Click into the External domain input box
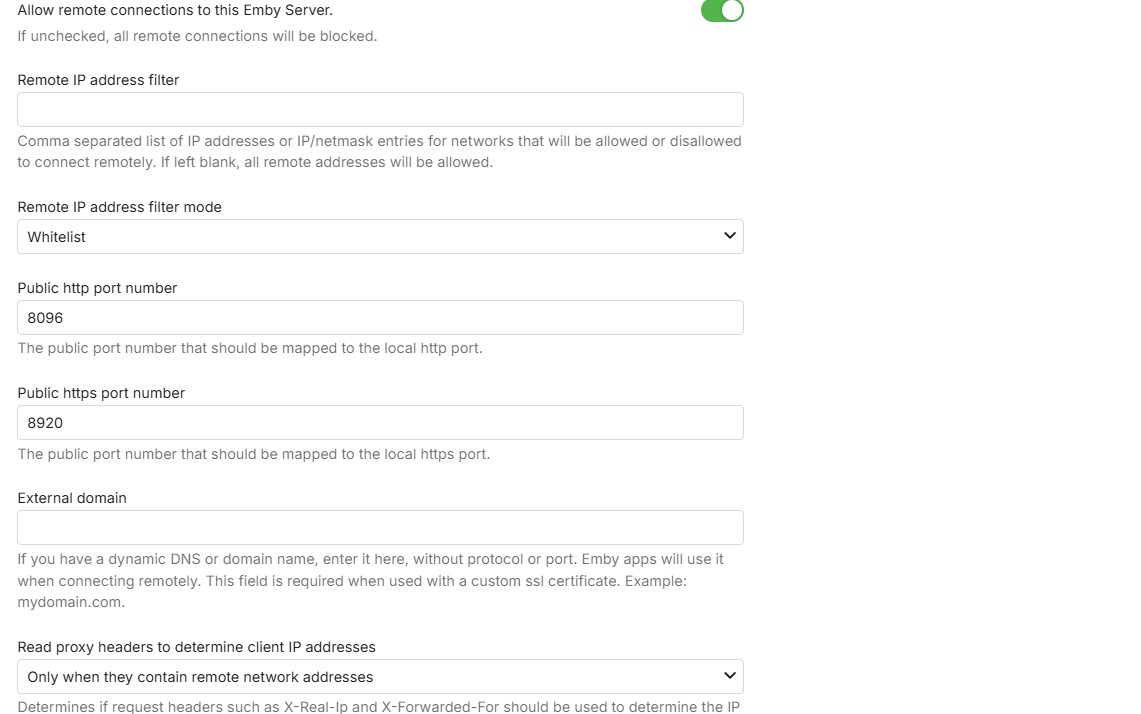Image resolution: width=1141 pixels, height=714 pixels. point(380,528)
